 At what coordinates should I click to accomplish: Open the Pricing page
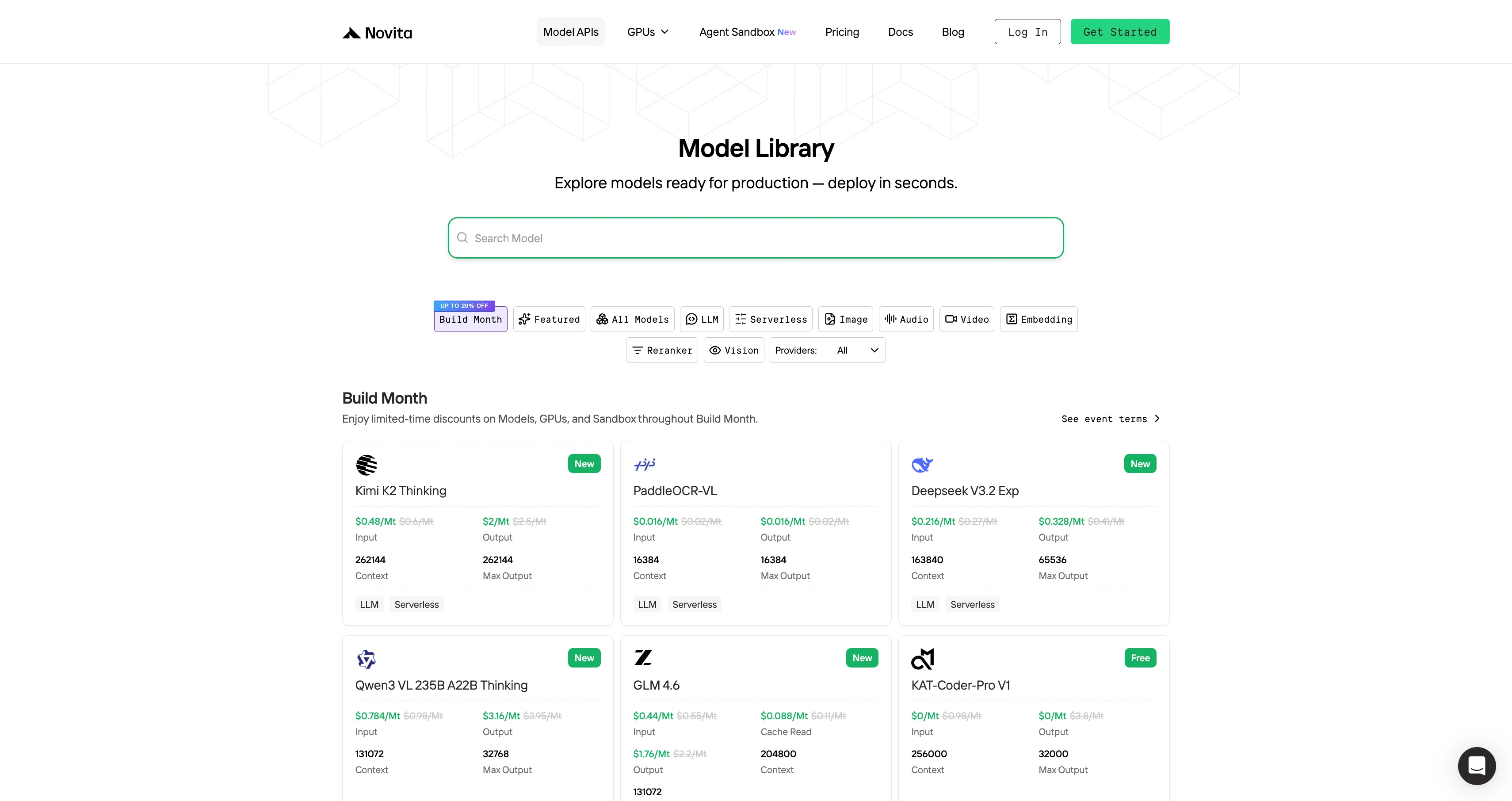click(x=842, y=32)
